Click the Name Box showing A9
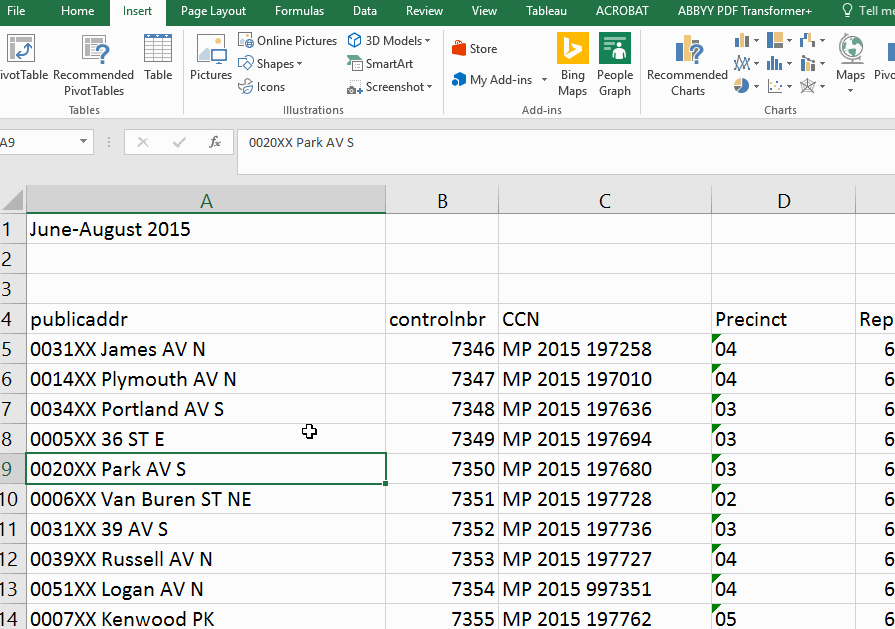The image size is (895, 629). (x=38, y=142)
